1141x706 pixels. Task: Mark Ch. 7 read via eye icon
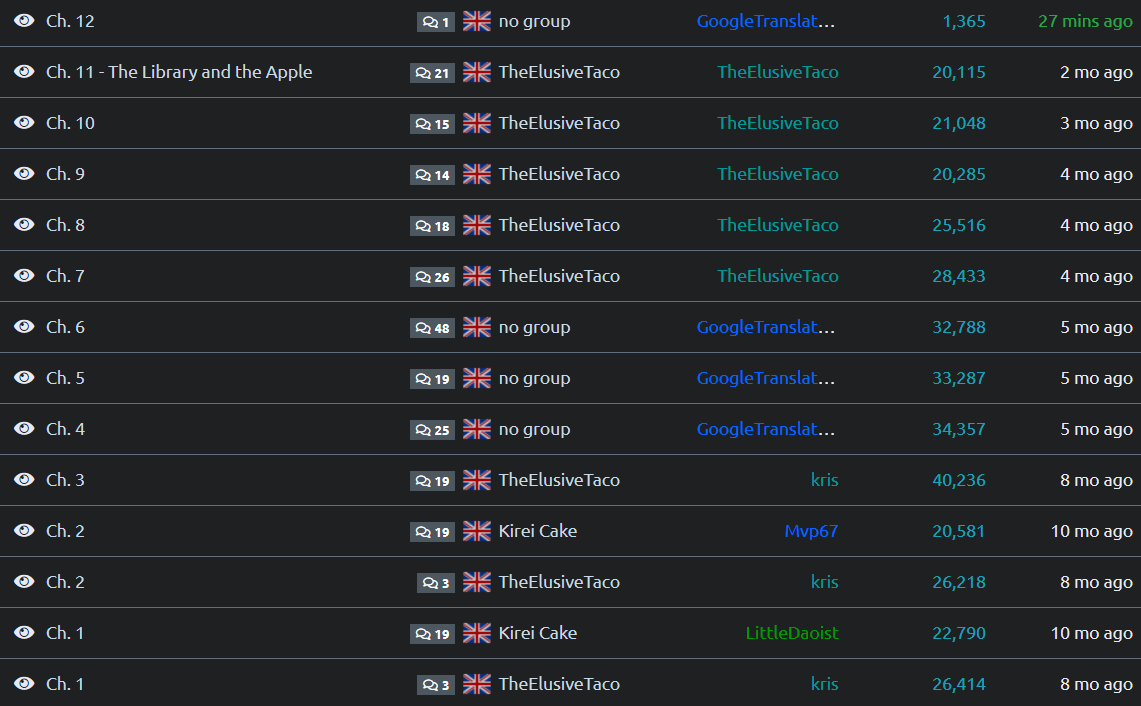tap(24, 276)
